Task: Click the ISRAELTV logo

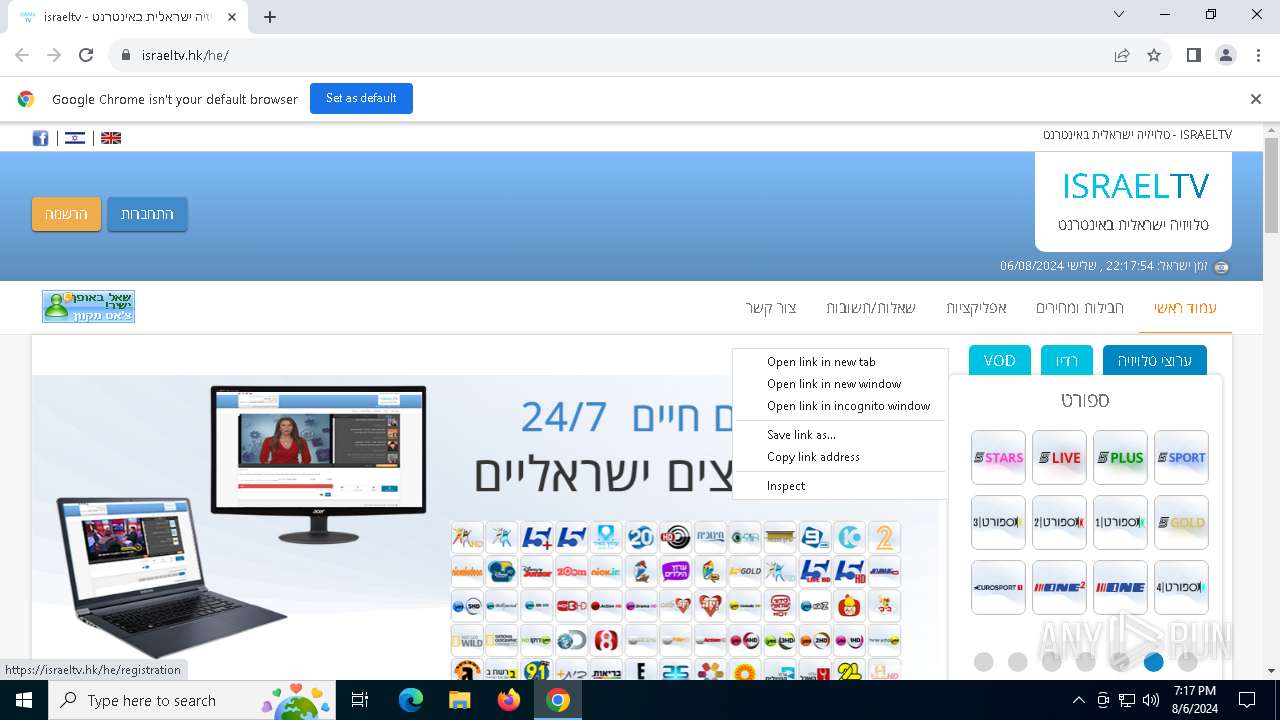Action: [1133, 201]
